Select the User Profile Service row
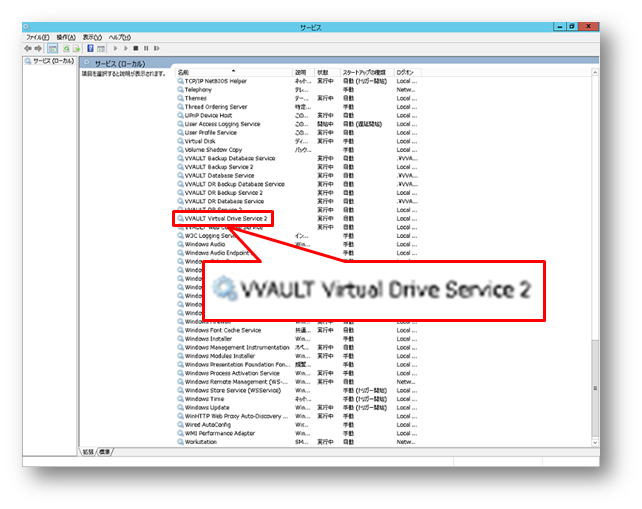This screenshot has width=642, height=509. pos(297,133)
